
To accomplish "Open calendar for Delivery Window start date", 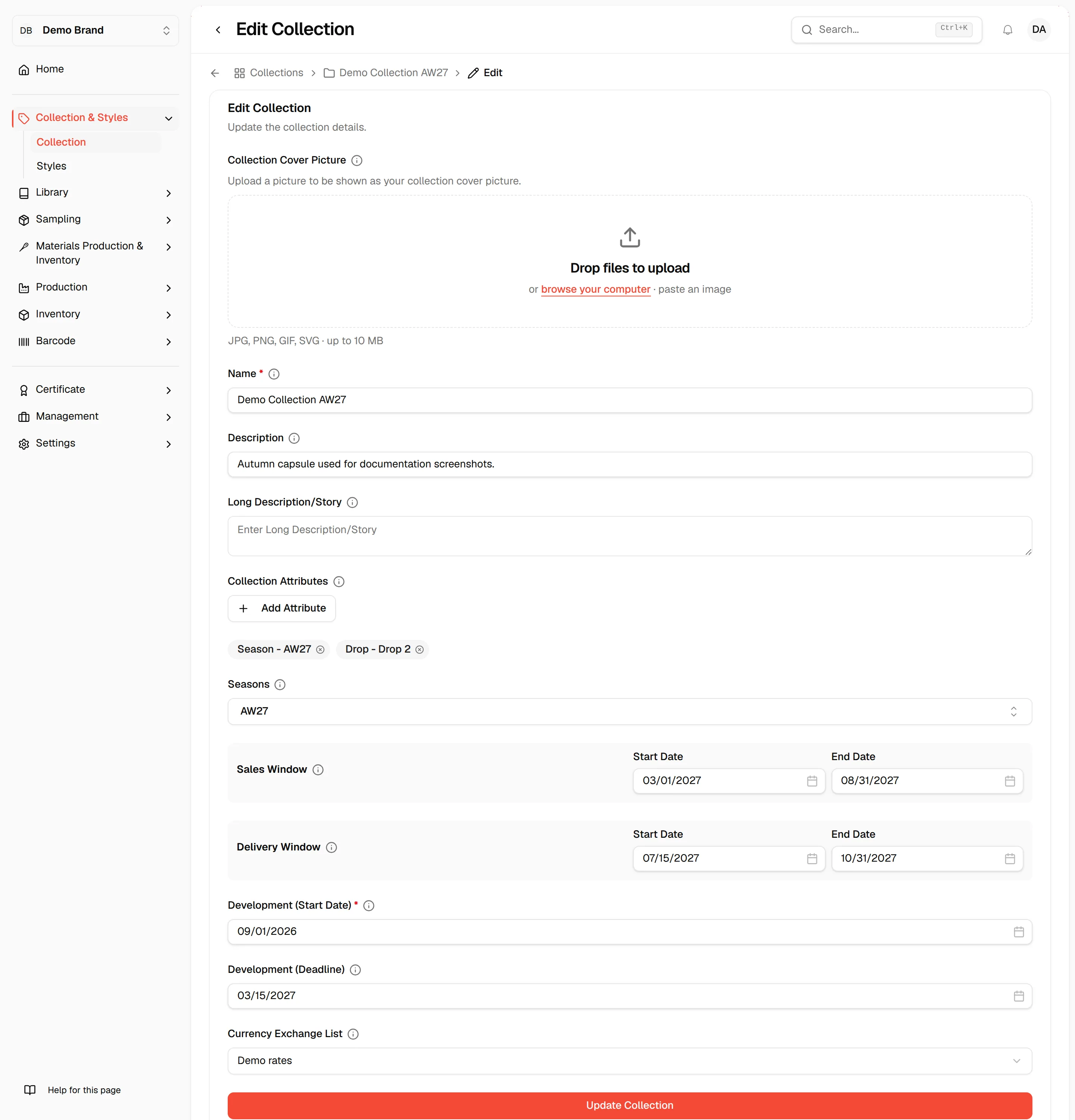I will point(812,859).
